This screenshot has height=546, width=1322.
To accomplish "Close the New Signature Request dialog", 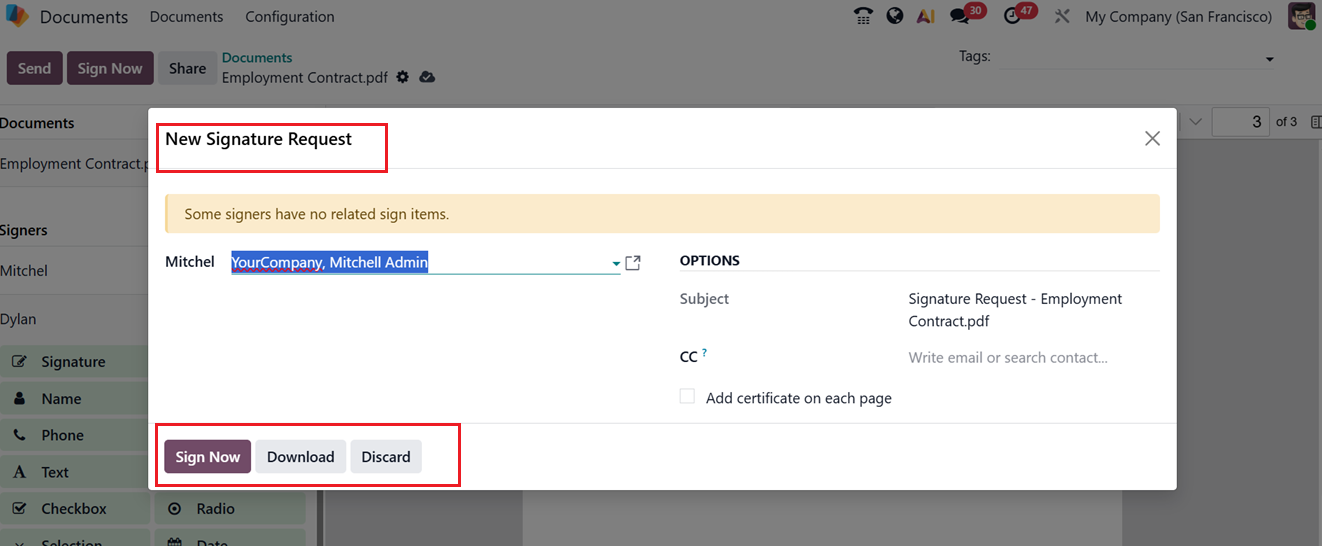I will pyautogui.click(x=1152, y=139).
